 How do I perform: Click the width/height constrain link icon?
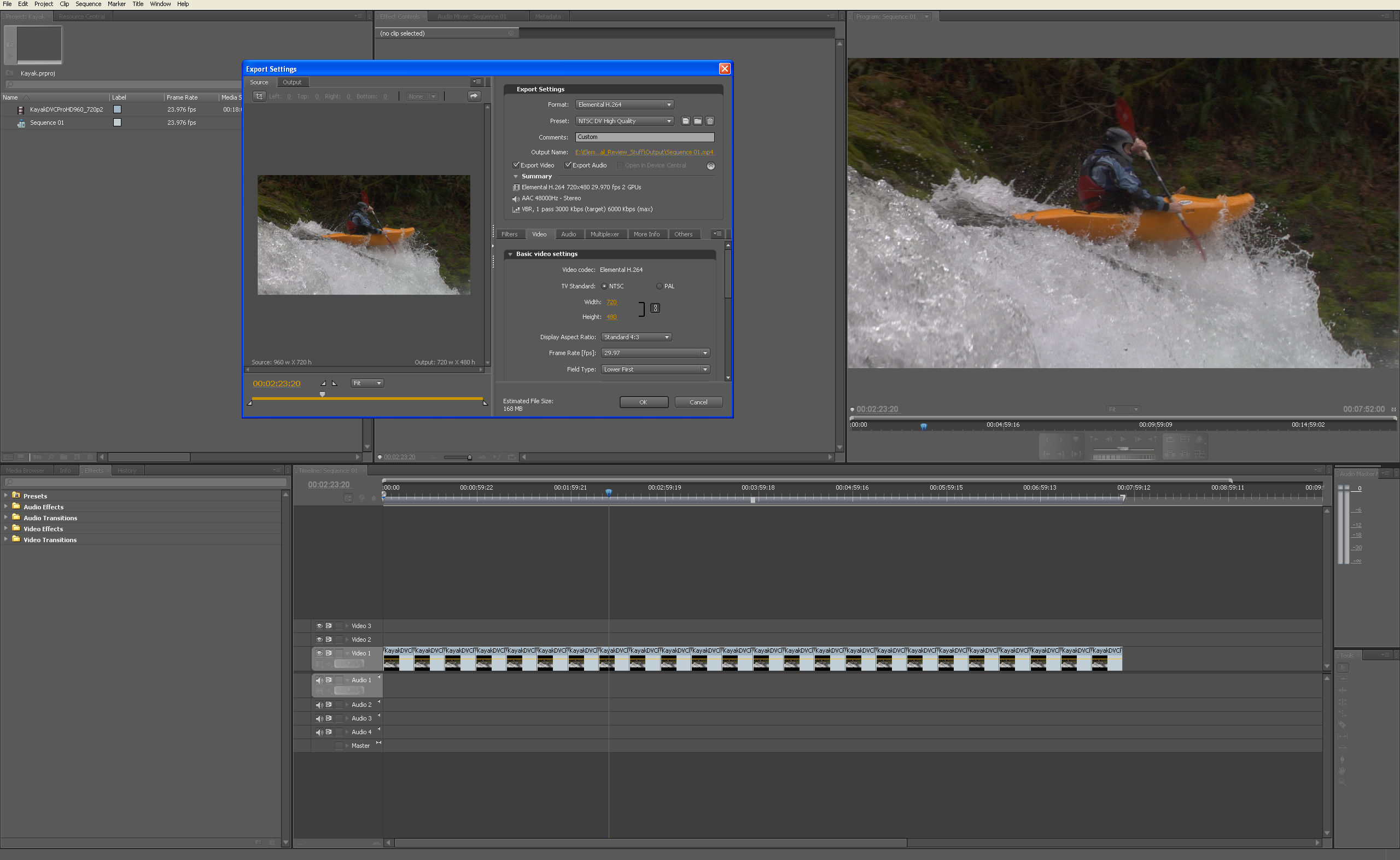[655, 309]
